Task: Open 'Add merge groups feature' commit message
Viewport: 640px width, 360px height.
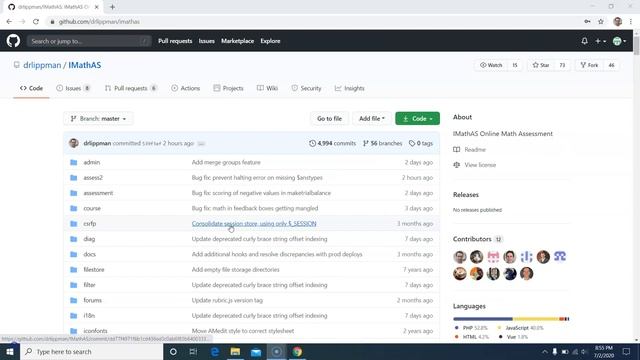Action: pyautogui.click(x=226, y=162)
